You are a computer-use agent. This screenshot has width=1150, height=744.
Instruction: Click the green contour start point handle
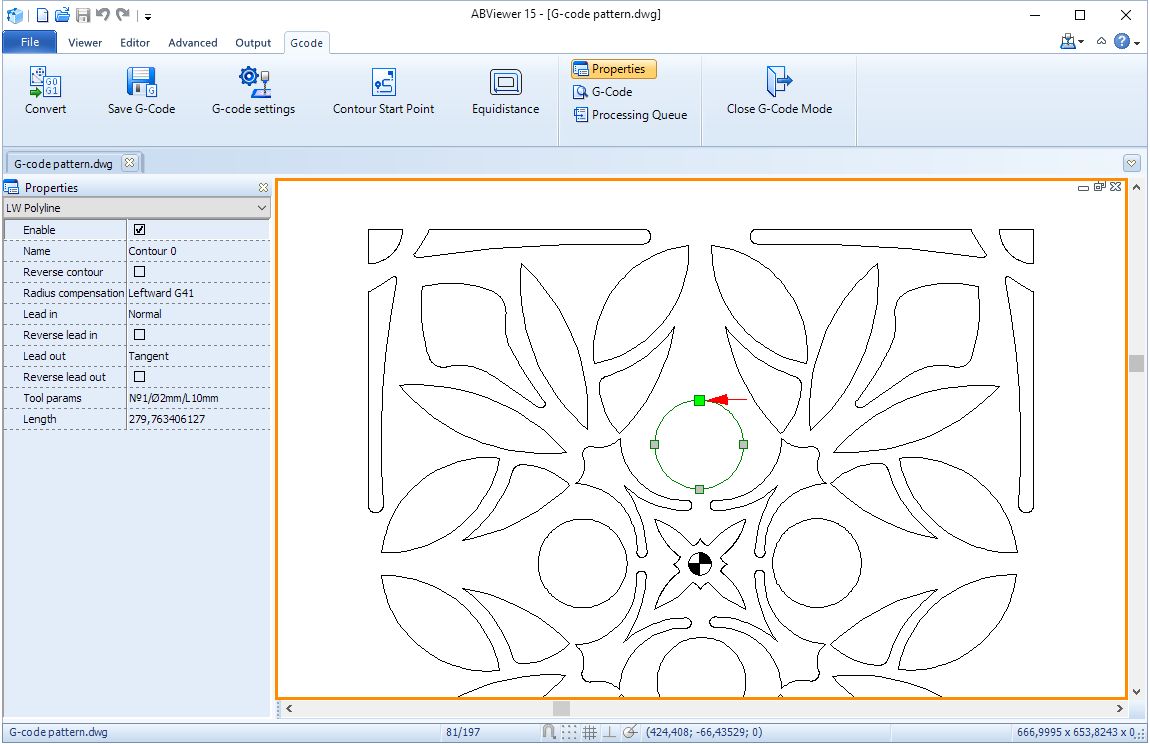coord(699,400)
